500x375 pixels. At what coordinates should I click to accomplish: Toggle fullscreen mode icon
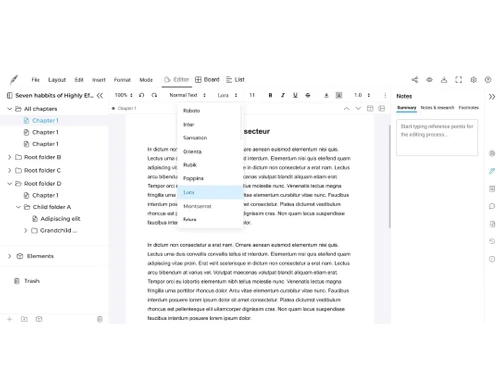click(x=459, y=80)
